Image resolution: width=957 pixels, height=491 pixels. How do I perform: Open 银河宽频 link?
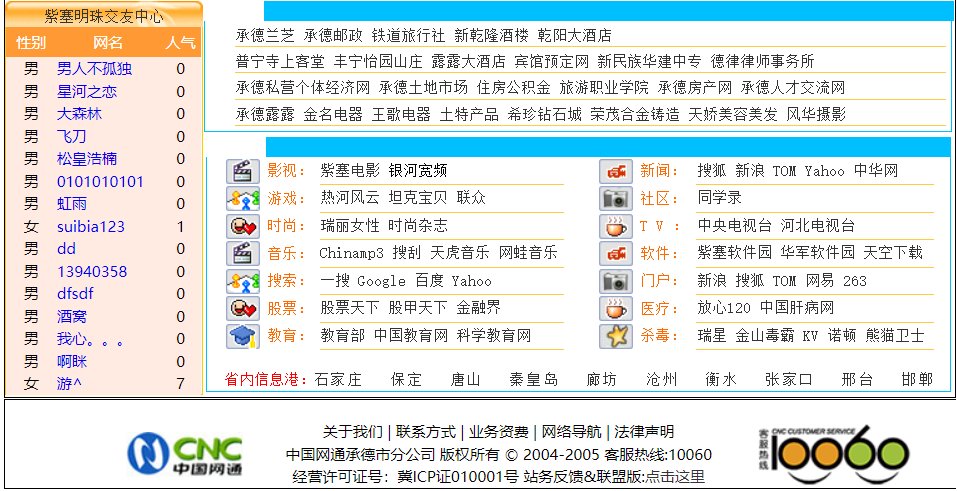pyautogui.click(x=418, y=170)
